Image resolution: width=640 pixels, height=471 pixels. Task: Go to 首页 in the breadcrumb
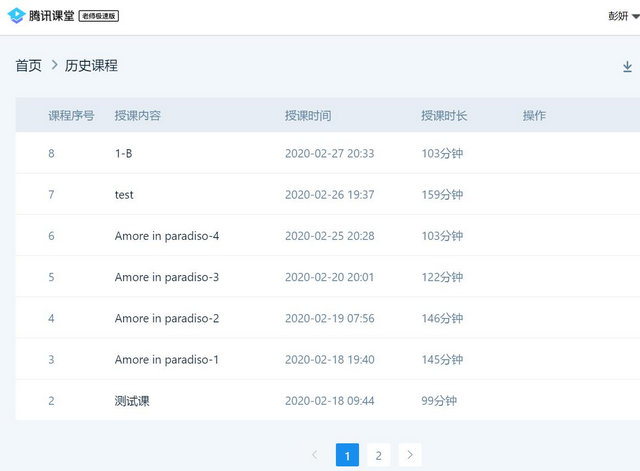(28, 66)
